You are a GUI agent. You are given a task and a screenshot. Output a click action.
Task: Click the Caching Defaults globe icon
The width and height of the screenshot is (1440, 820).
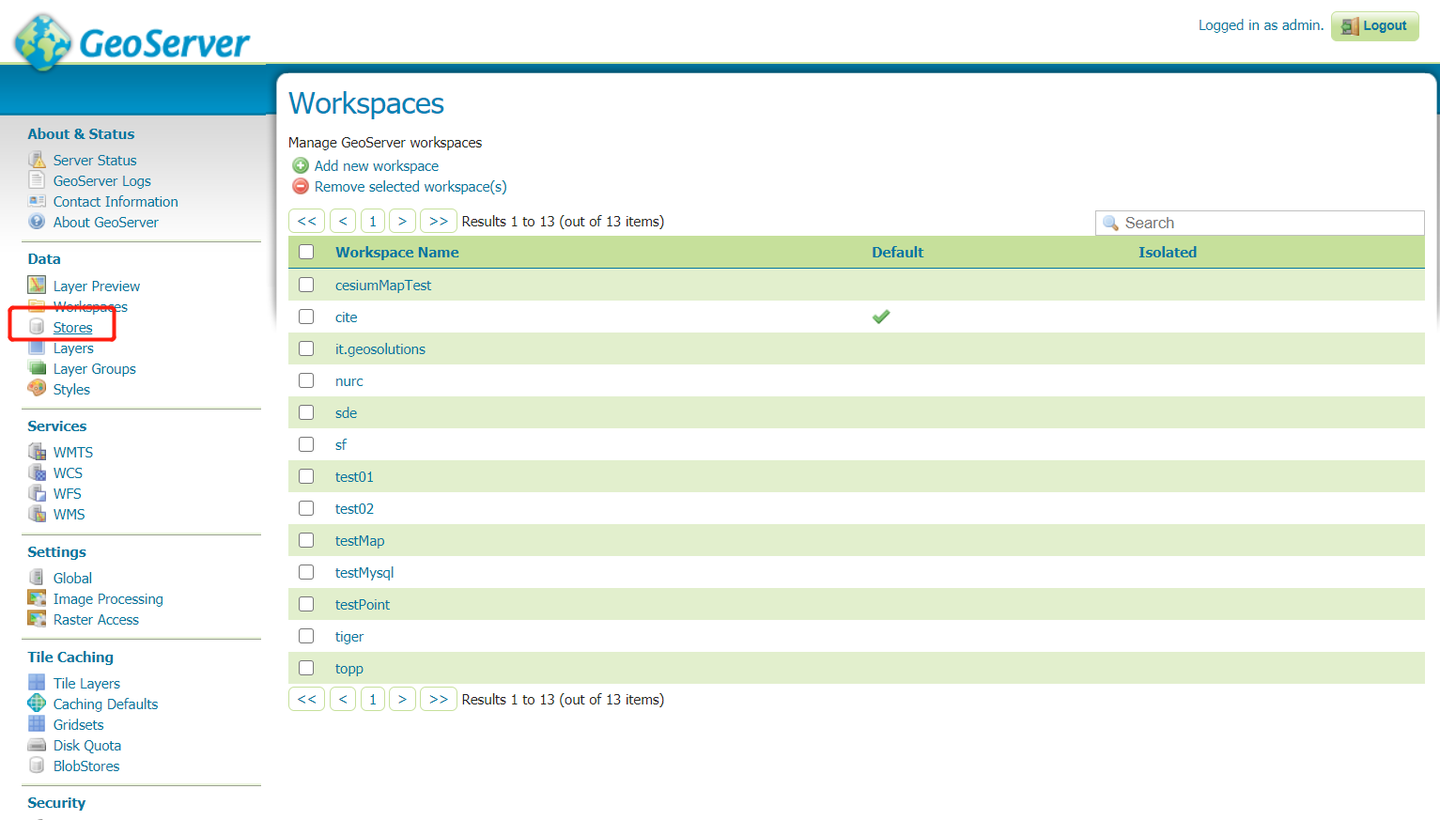click(x=37, y=704)
